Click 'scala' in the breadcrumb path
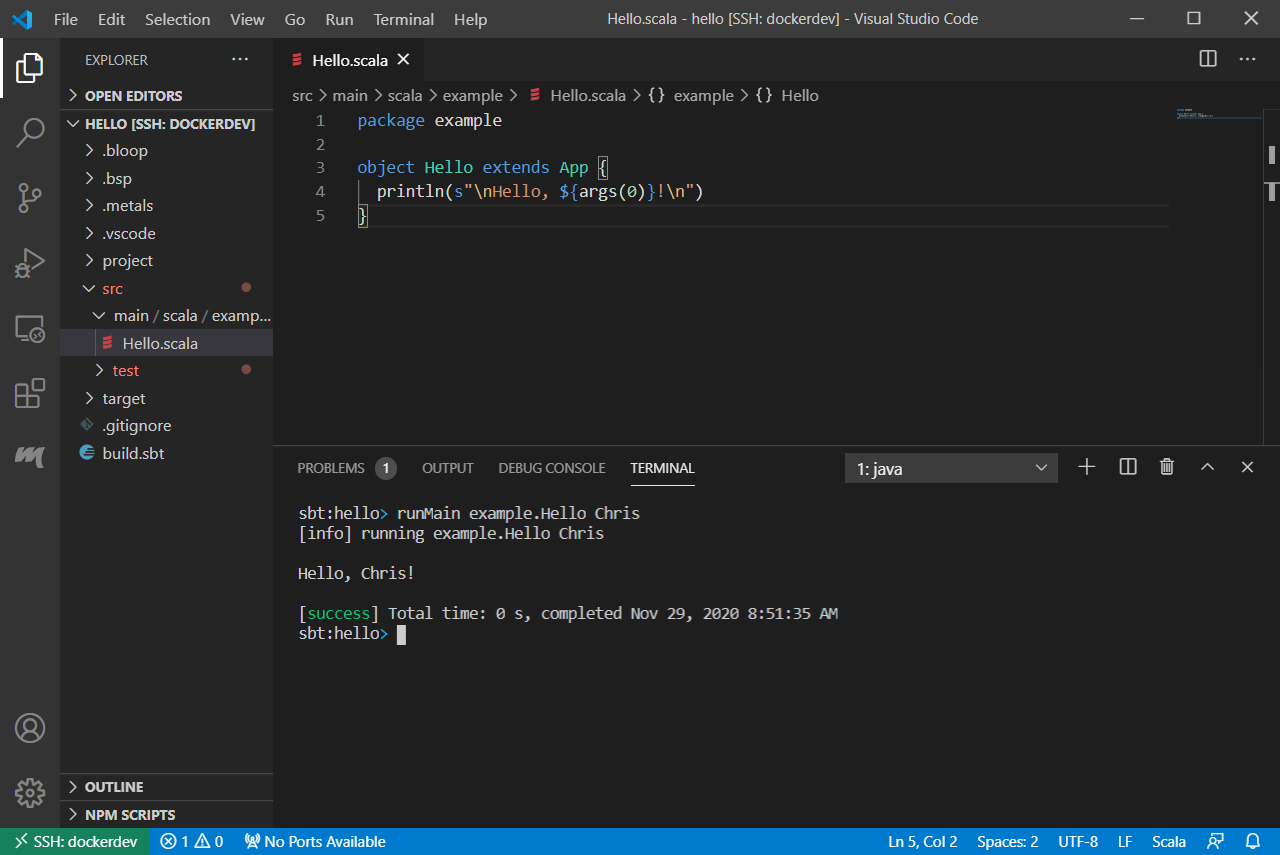This screenshot has height=855, width=1280. 405,96
